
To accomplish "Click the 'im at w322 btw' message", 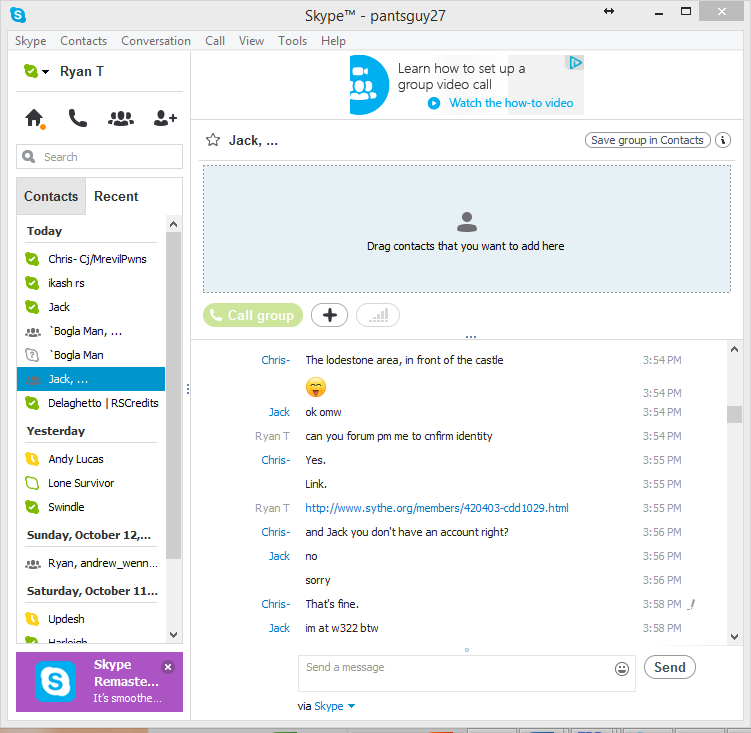I will coord(342,628).
